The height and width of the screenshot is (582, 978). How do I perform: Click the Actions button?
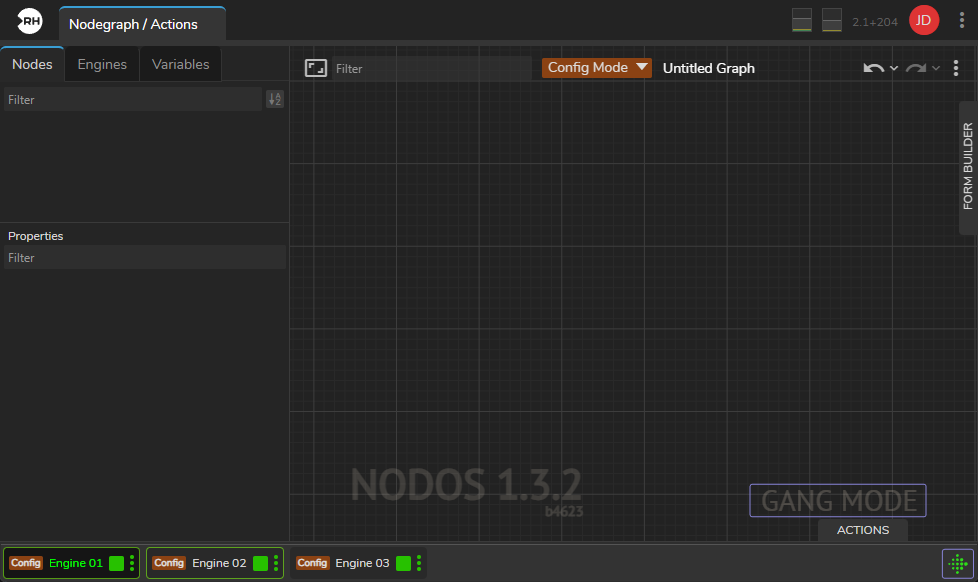click(x=862, y=530)
